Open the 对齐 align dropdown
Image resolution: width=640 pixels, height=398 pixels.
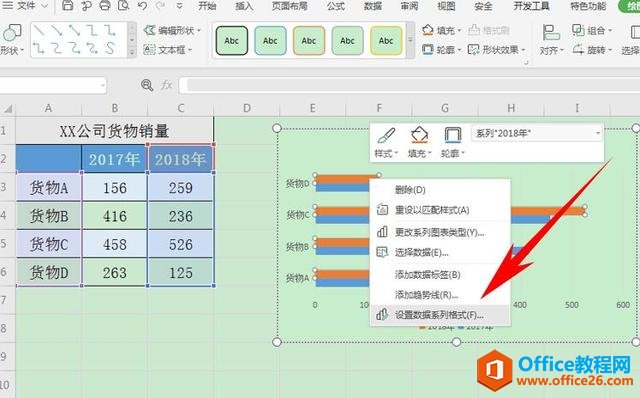click(551, 40)
